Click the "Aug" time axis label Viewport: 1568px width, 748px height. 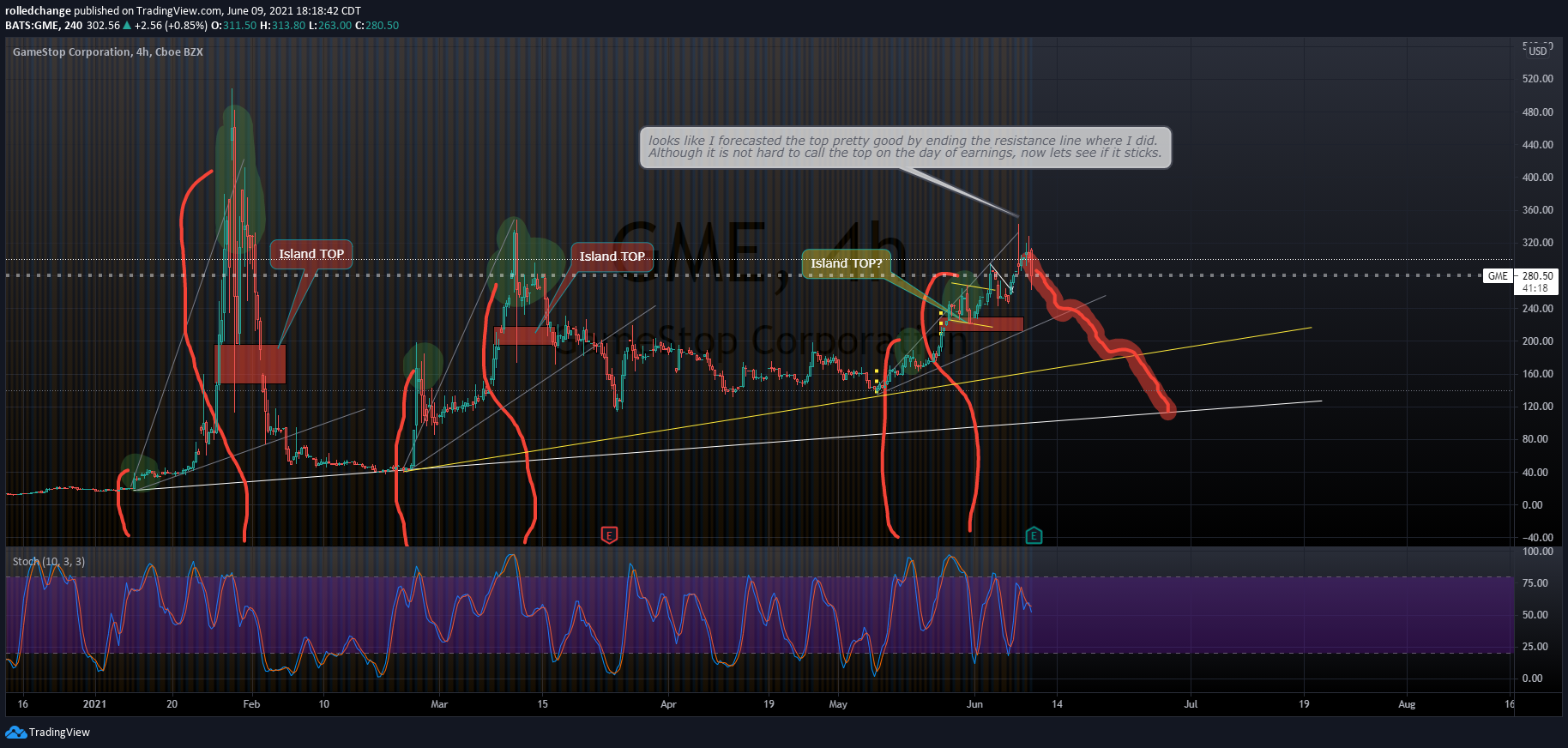[x=1407, y=704]
